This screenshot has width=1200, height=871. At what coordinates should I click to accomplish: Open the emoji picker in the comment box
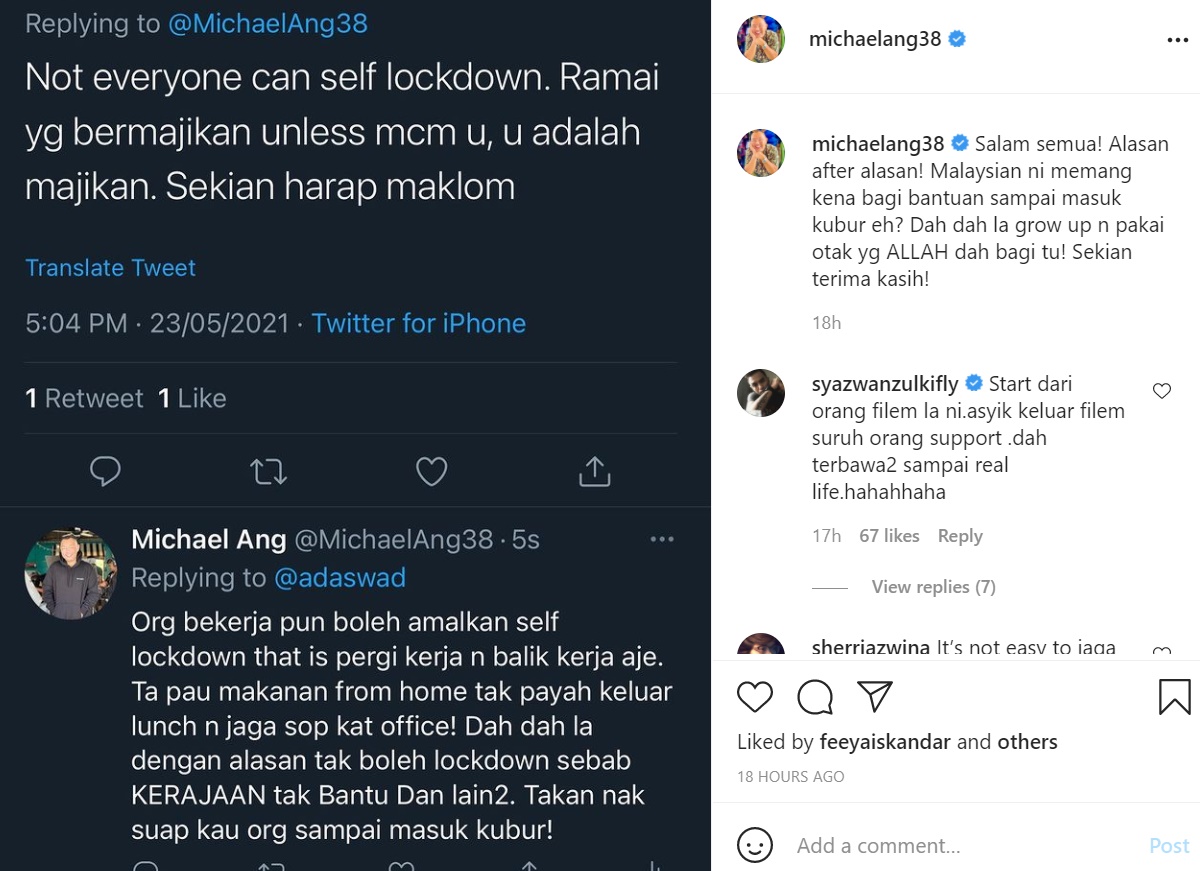click(755, 845)
